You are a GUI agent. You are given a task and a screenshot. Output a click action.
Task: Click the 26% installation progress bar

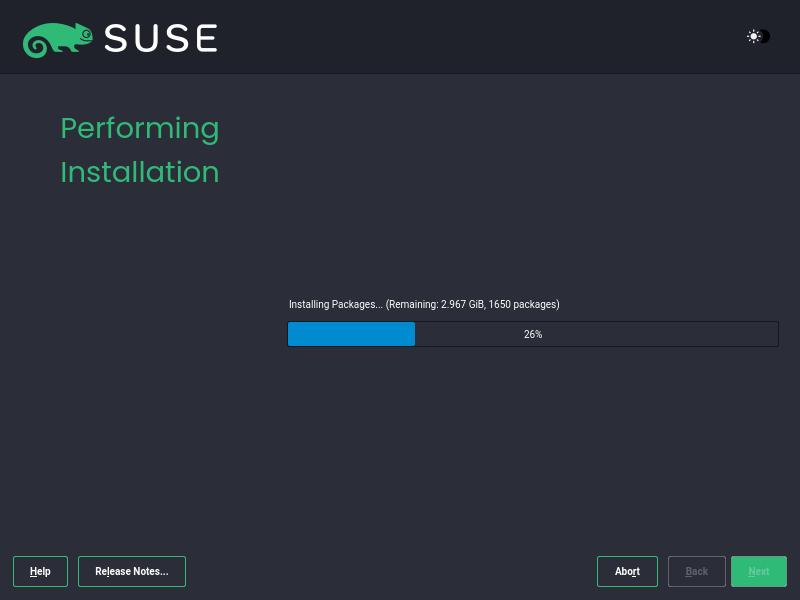(533, 334)
